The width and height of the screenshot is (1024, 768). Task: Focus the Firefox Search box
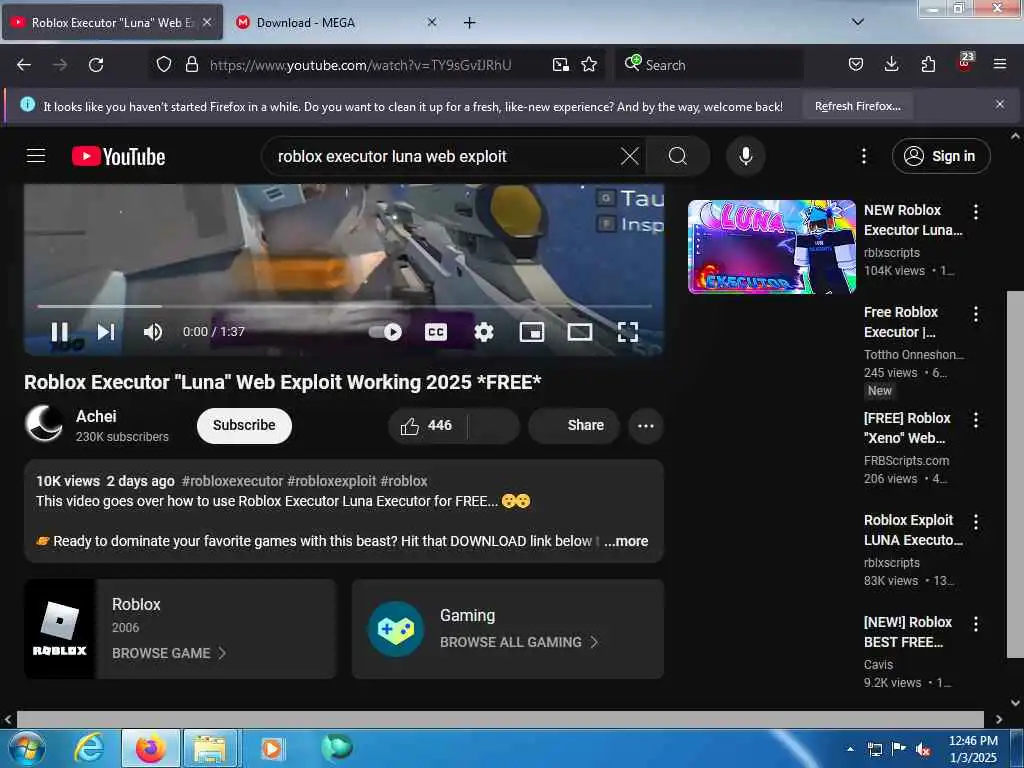point(709,65)
